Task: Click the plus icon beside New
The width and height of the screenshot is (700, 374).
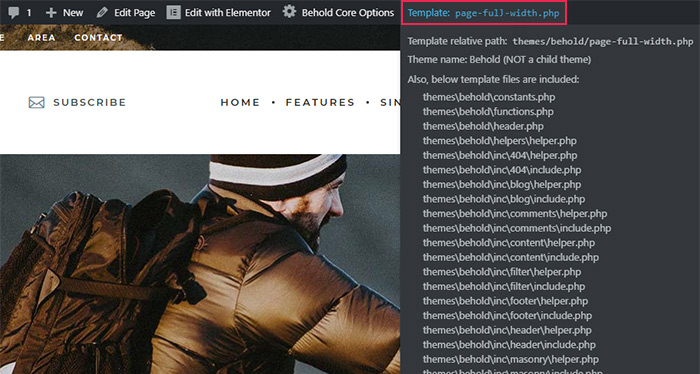Action: 51,12
